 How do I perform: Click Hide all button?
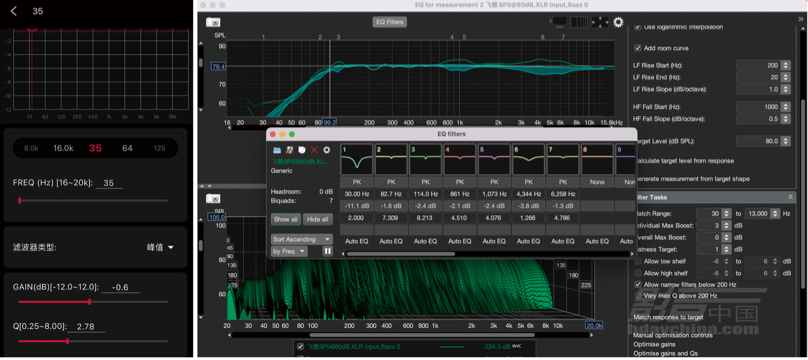tap(317, 219)
